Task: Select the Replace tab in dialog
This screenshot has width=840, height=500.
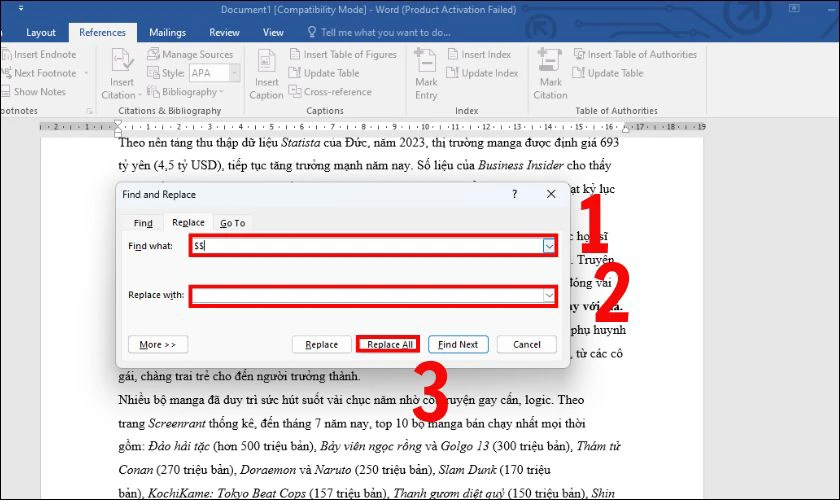Action: click(188, 222)
